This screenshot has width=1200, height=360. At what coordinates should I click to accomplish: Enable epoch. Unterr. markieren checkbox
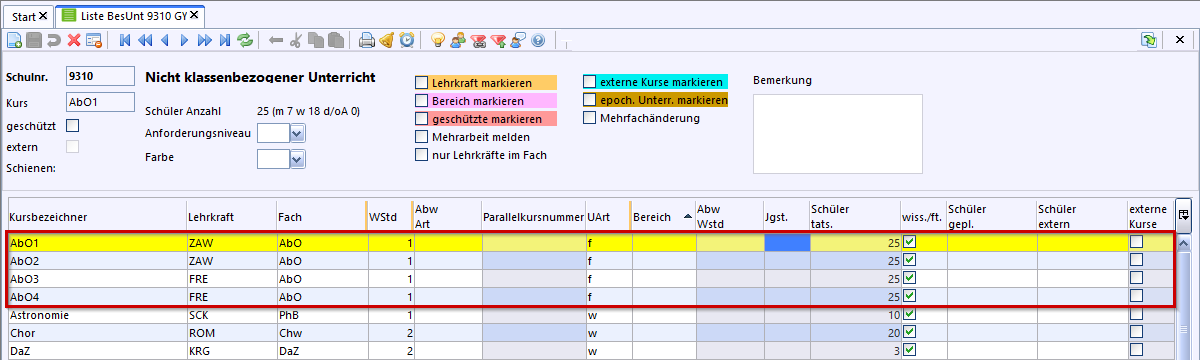(589, 100)
